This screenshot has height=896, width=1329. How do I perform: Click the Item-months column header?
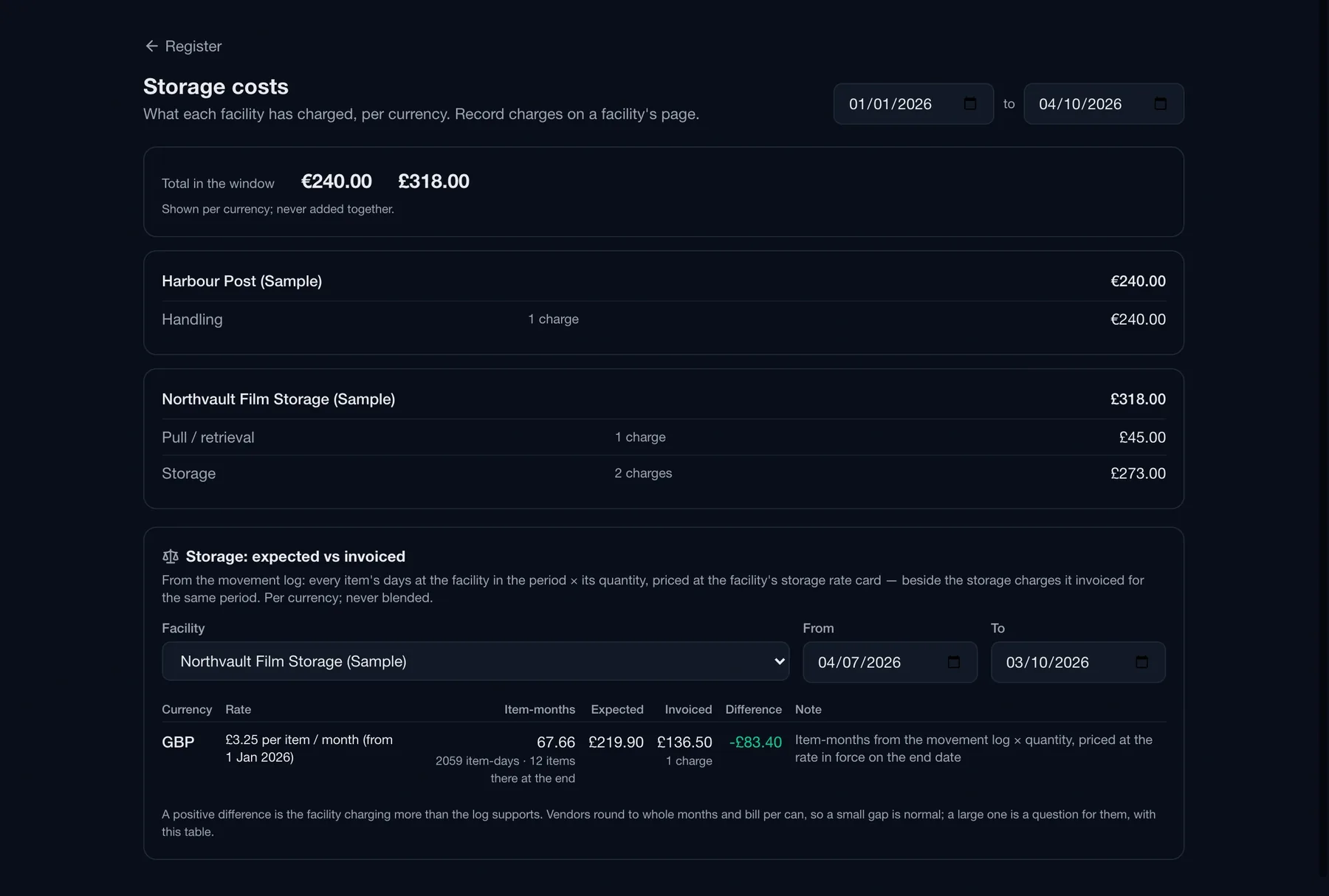pyautogui.click(x=540, y=709)
